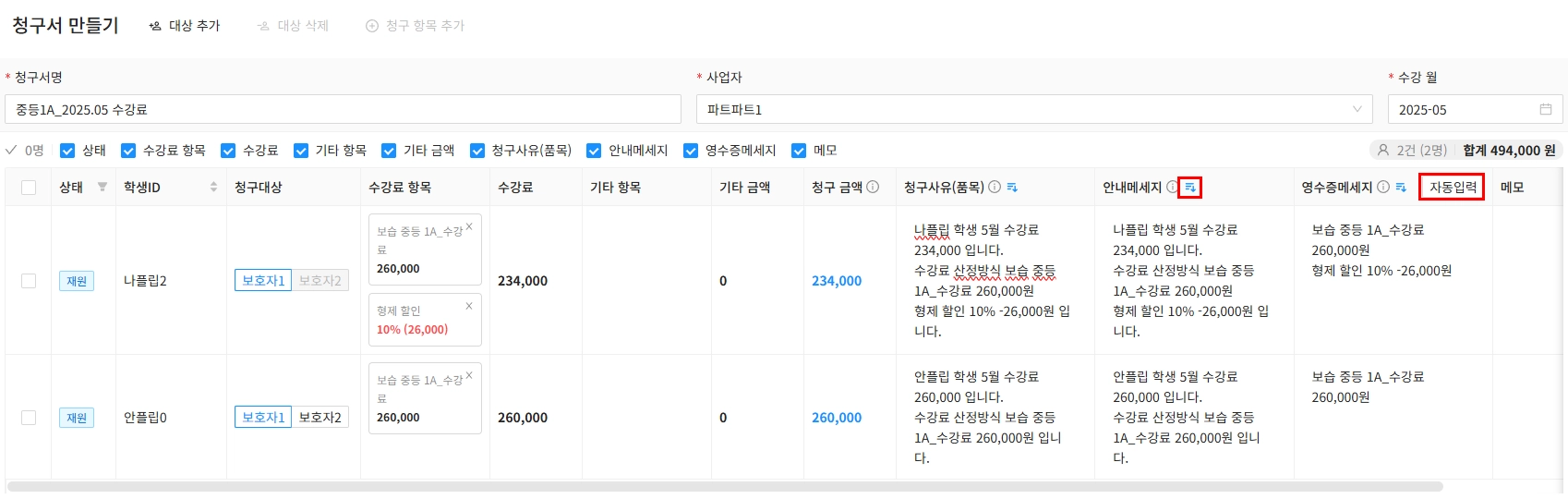
Task: Click the info icon beside 청구 금액
Action: pyautogui.click(x=873, y=188)
